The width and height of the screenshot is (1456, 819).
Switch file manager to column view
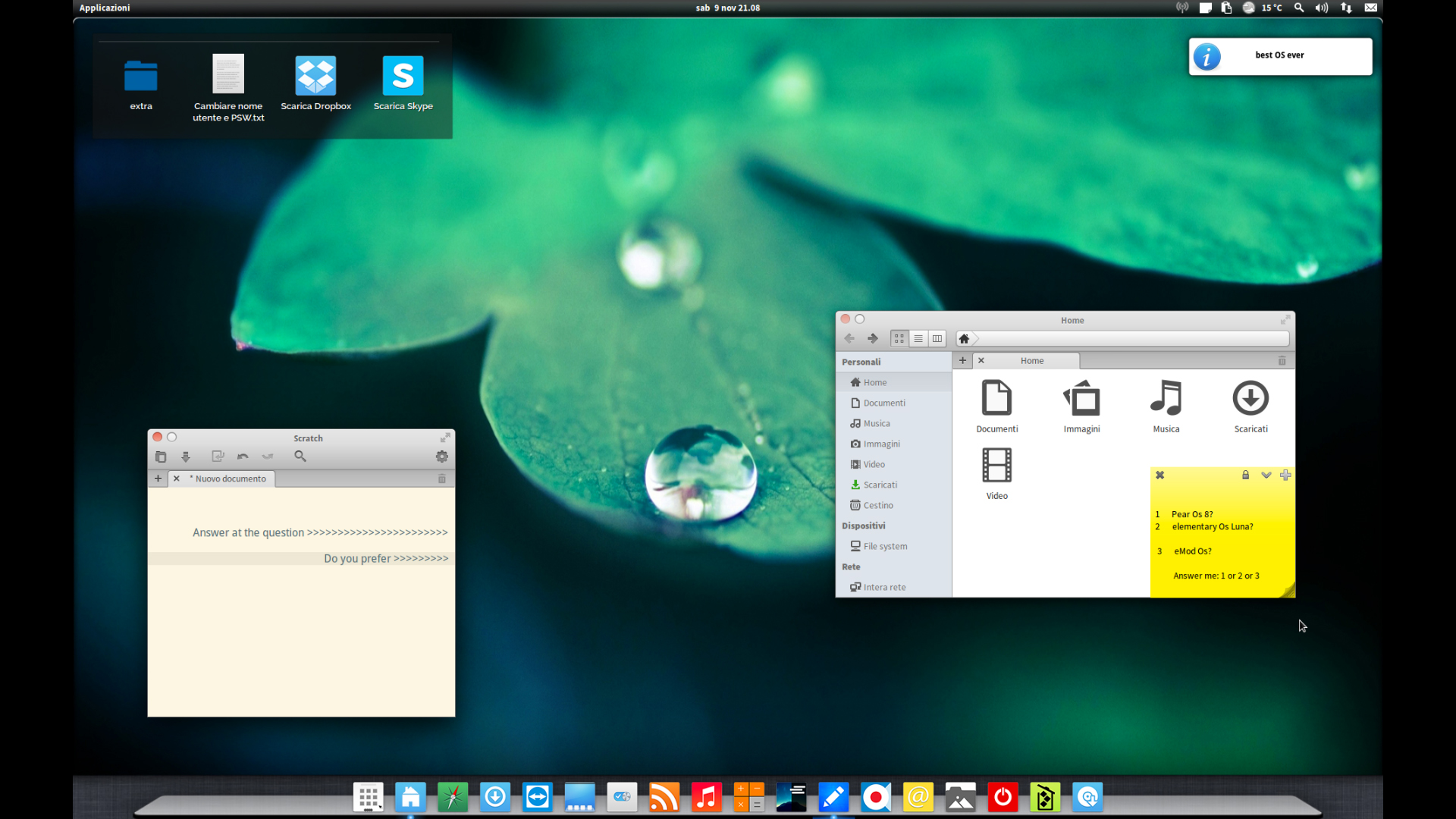[x=937, y=339]
